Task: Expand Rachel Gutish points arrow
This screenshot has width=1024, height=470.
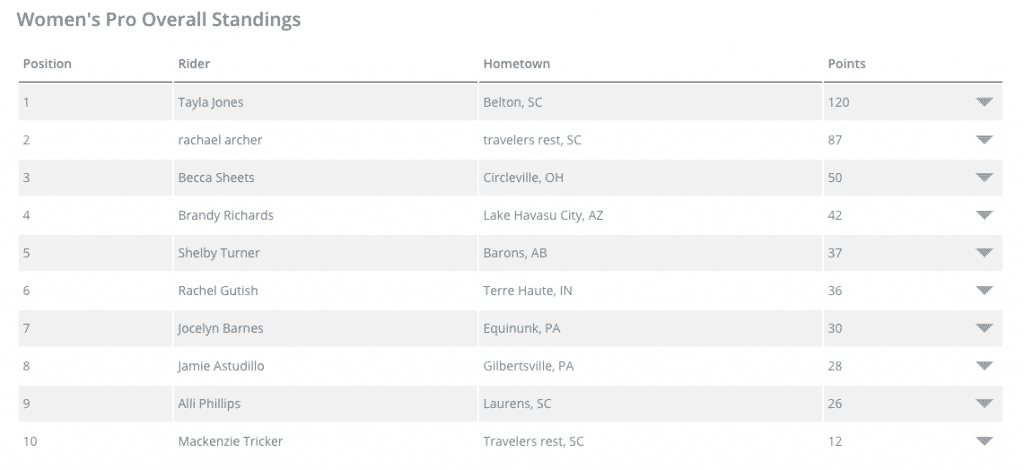Action: (984, 290)
